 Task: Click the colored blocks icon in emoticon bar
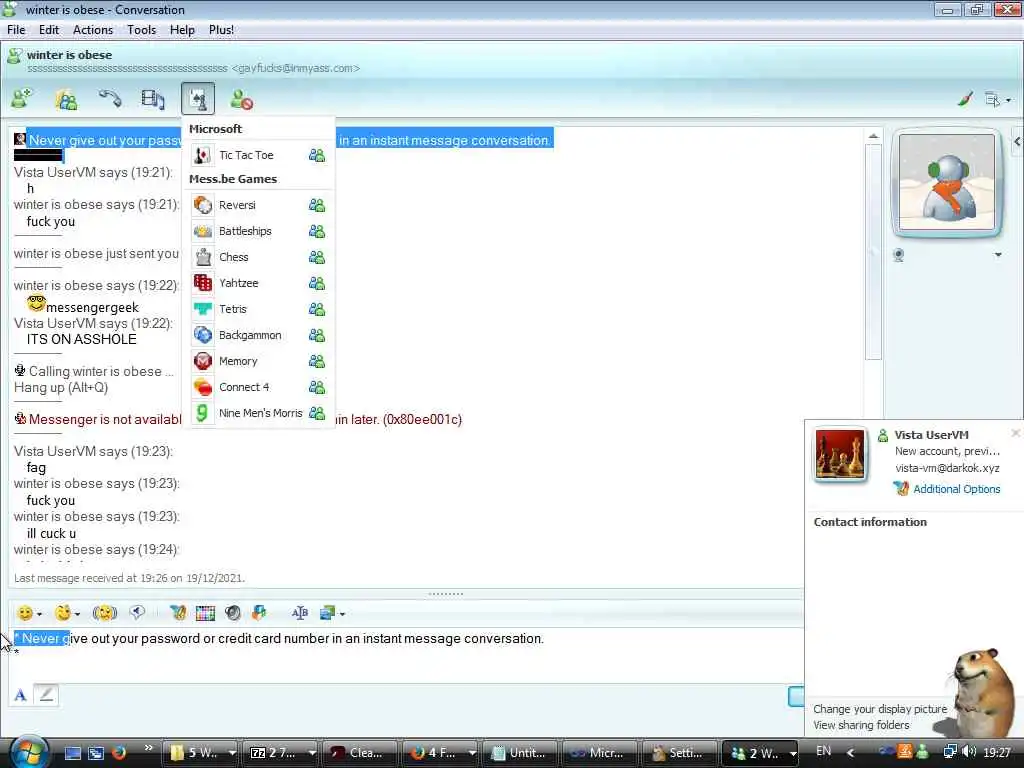pyautogui.click(x=259, y=613)
